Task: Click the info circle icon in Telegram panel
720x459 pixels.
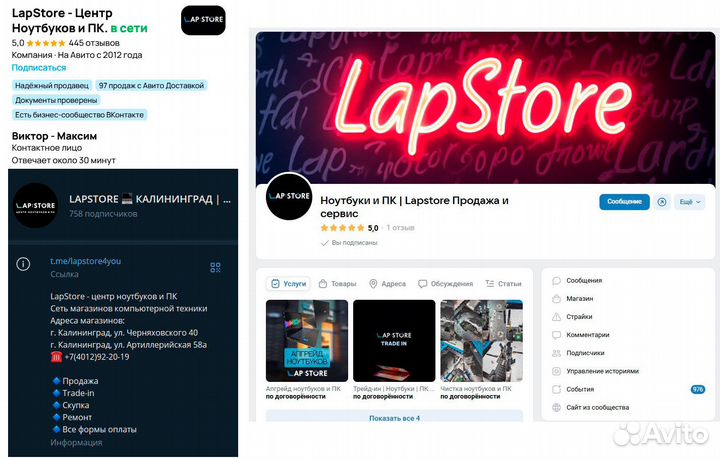Action: [x=23, y=264]
